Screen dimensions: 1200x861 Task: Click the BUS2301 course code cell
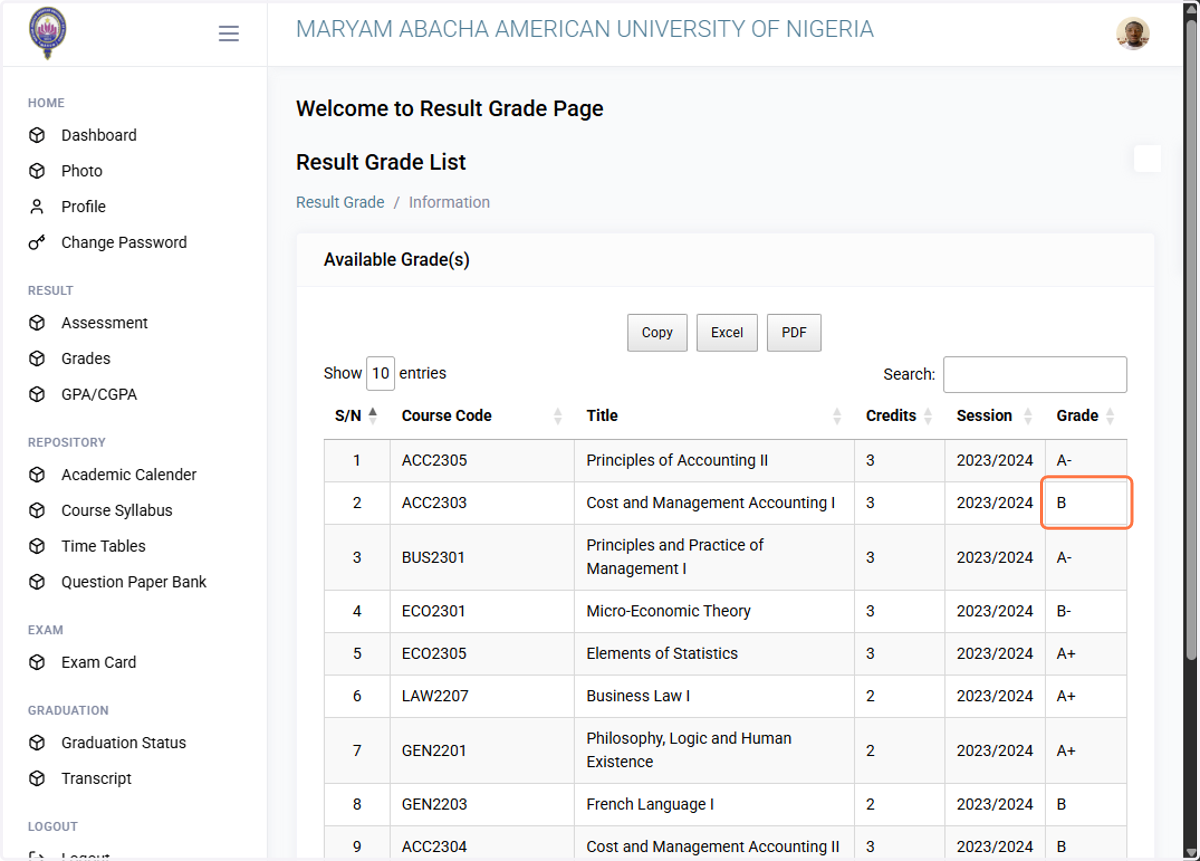point(482,557)
